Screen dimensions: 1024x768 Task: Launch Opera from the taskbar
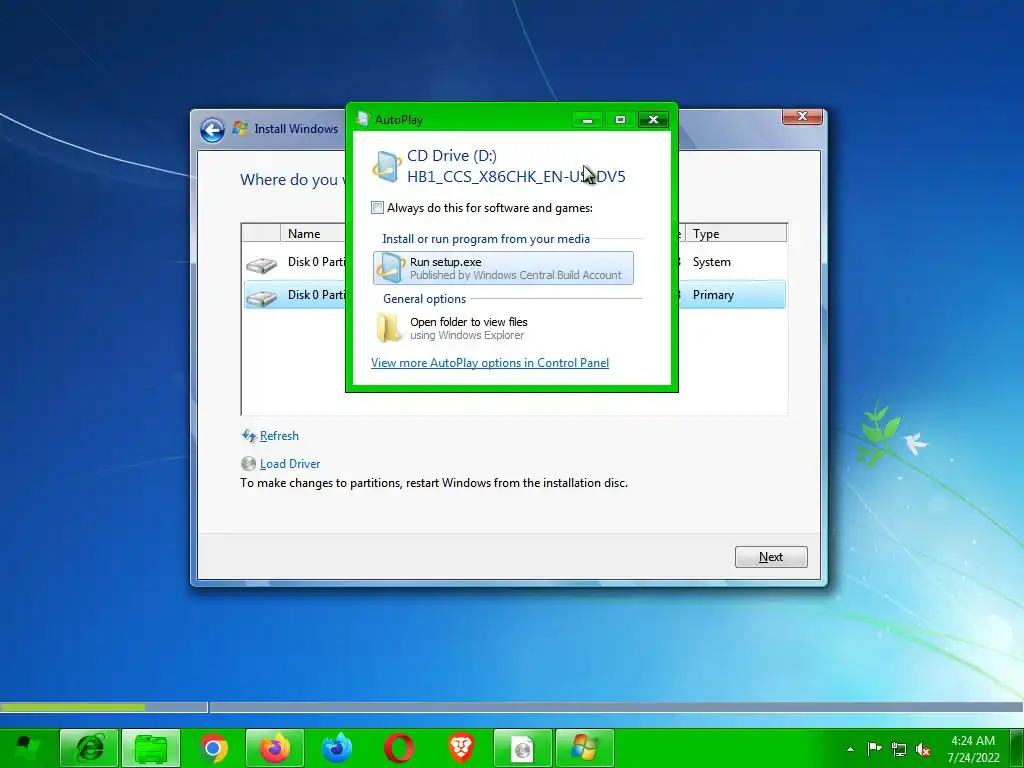(x=398, y=748)
